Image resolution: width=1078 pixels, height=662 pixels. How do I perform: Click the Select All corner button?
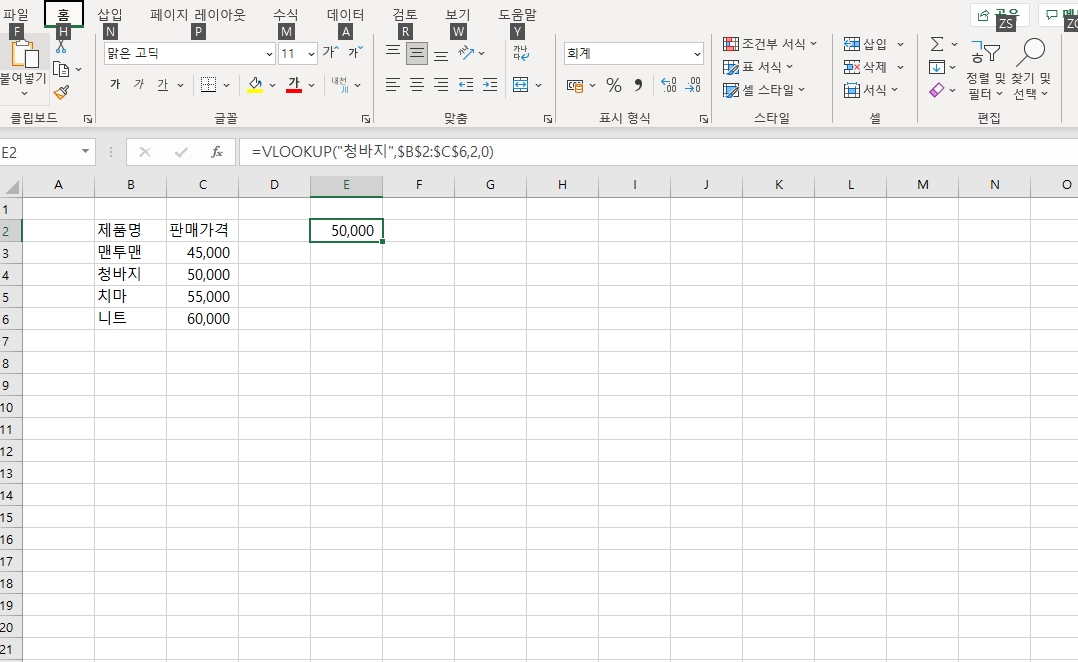10,186
